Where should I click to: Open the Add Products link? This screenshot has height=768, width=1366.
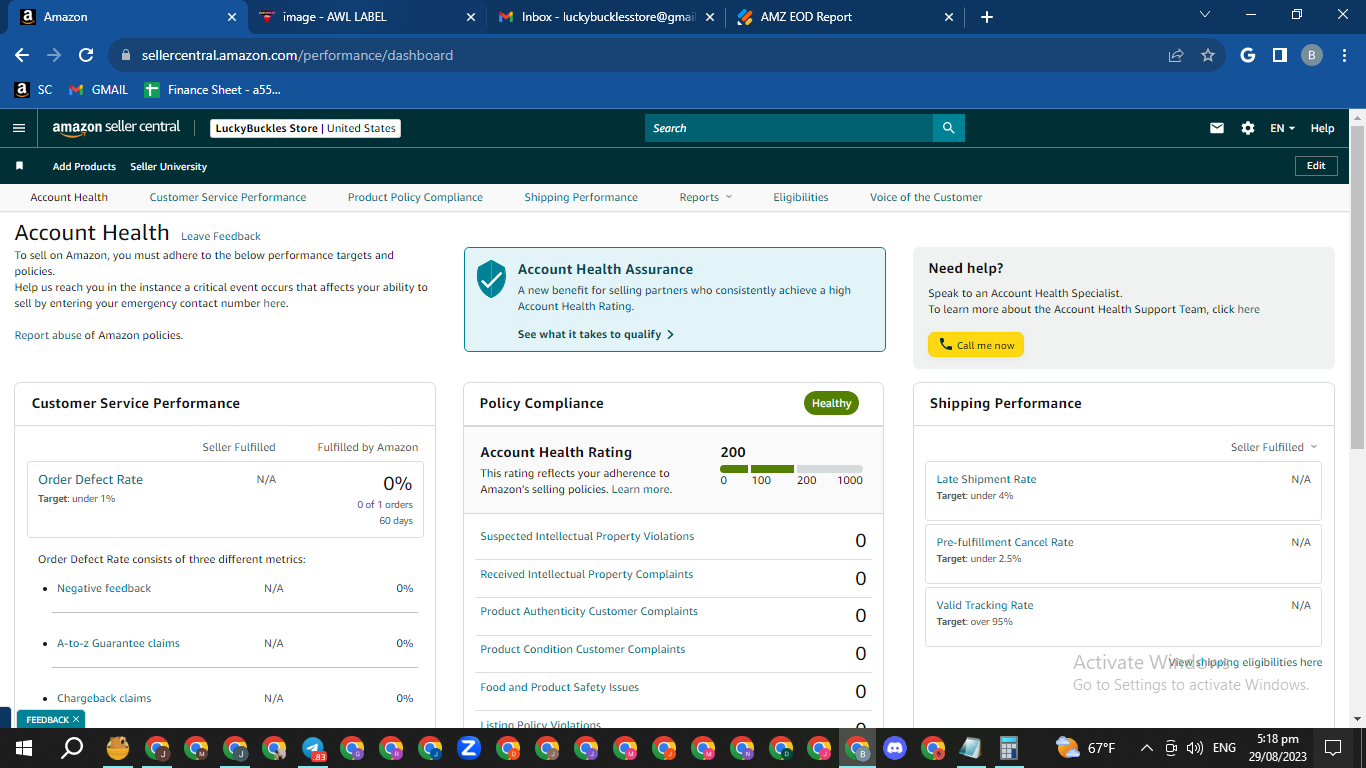[84, 166]
